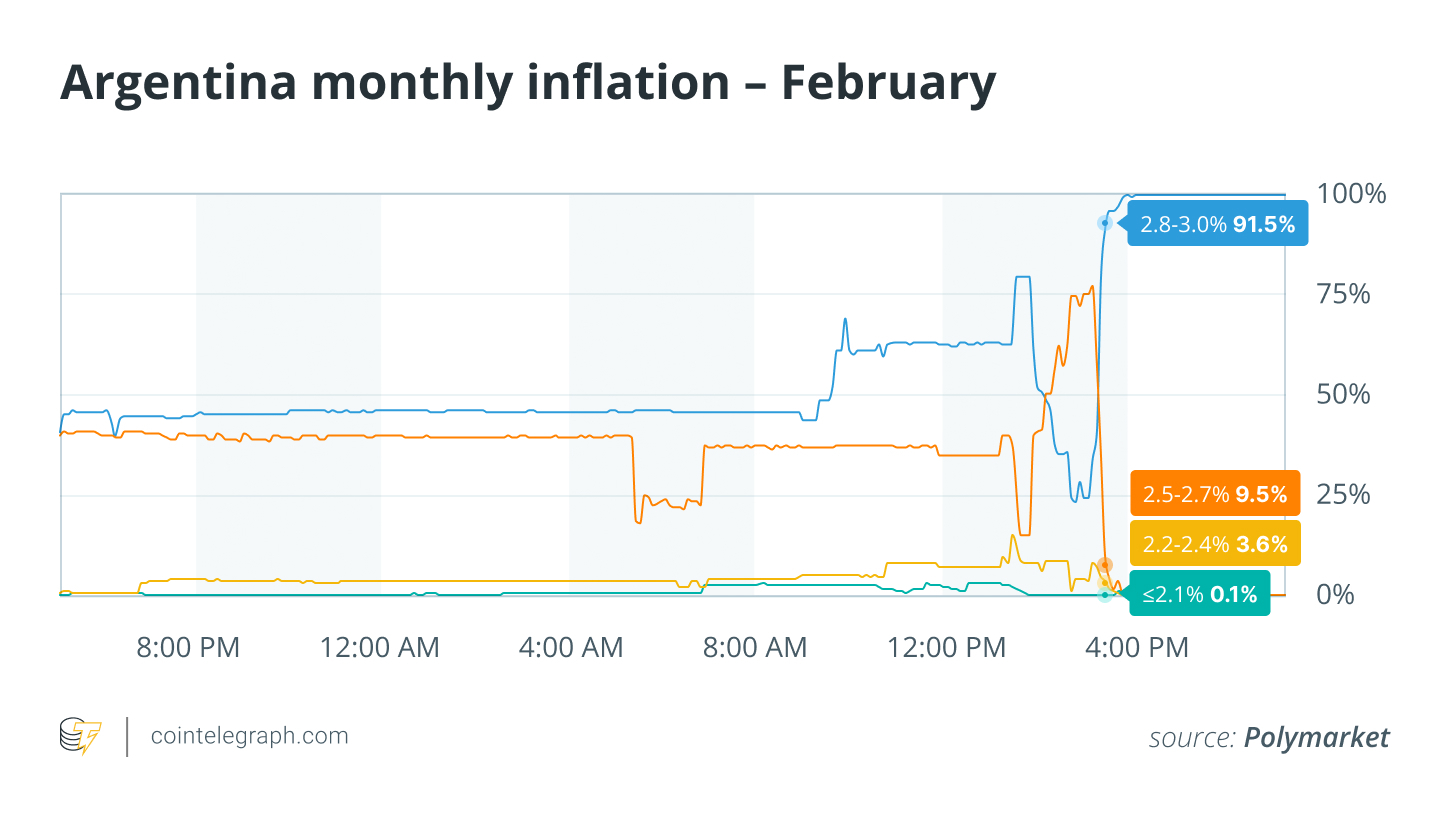The image size is (1450, 817).
Task: Click the teal ≤2.1% 0.1% label
Action: point(1199,594)
